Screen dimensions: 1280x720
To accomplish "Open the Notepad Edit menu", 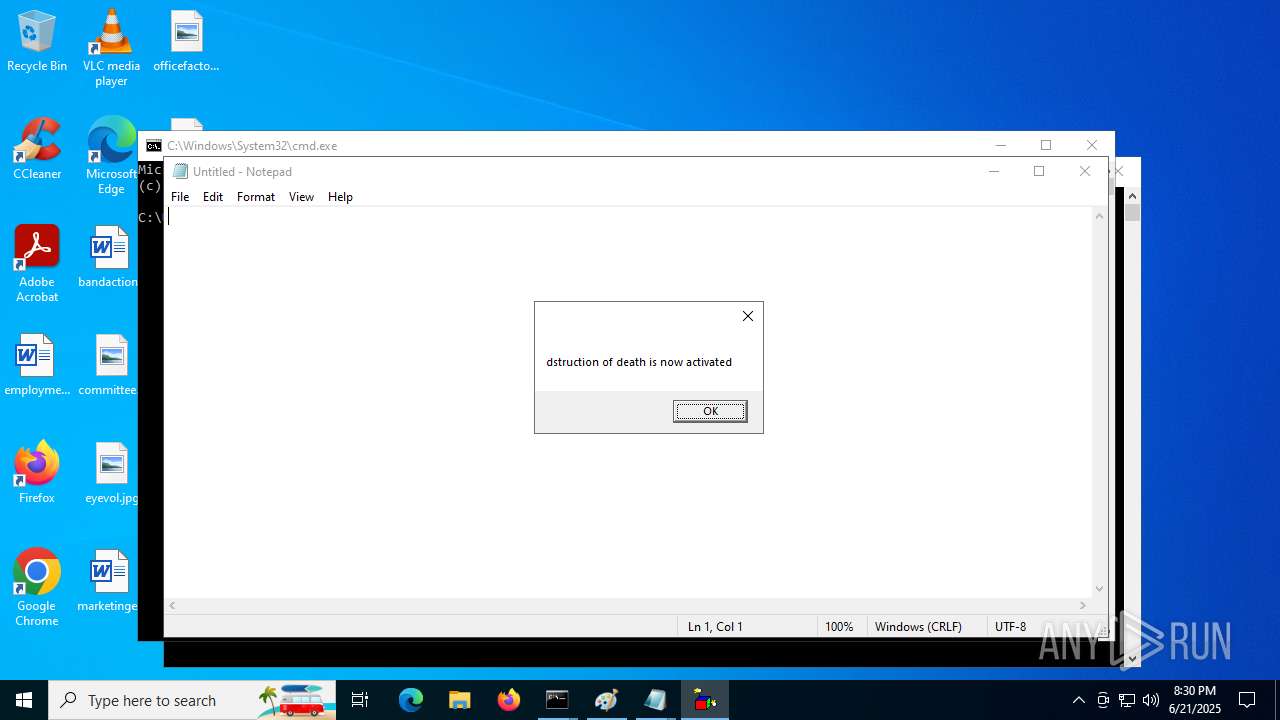I will pyautogui.click(x=213, y=197).
